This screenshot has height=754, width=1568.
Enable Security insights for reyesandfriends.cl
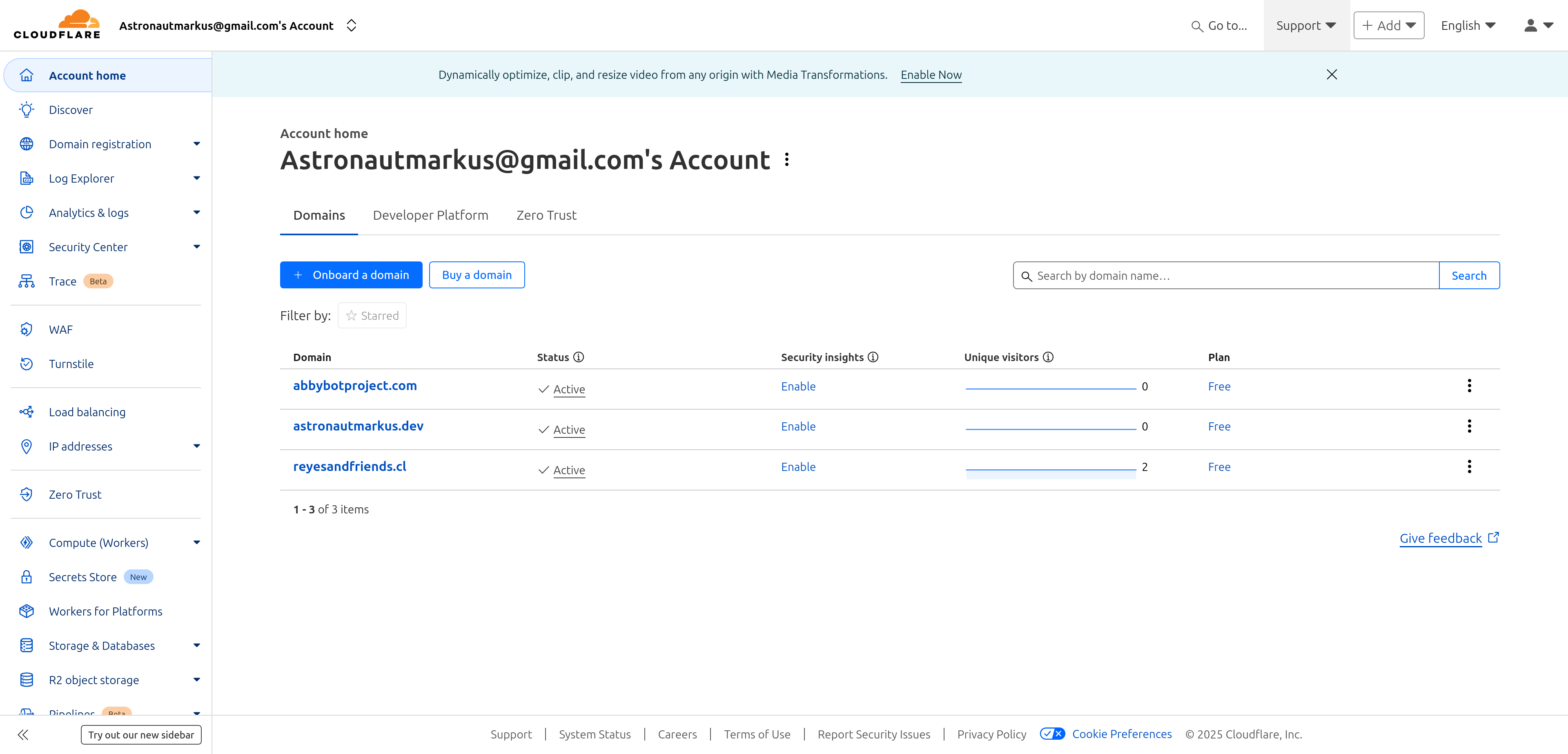799,466
